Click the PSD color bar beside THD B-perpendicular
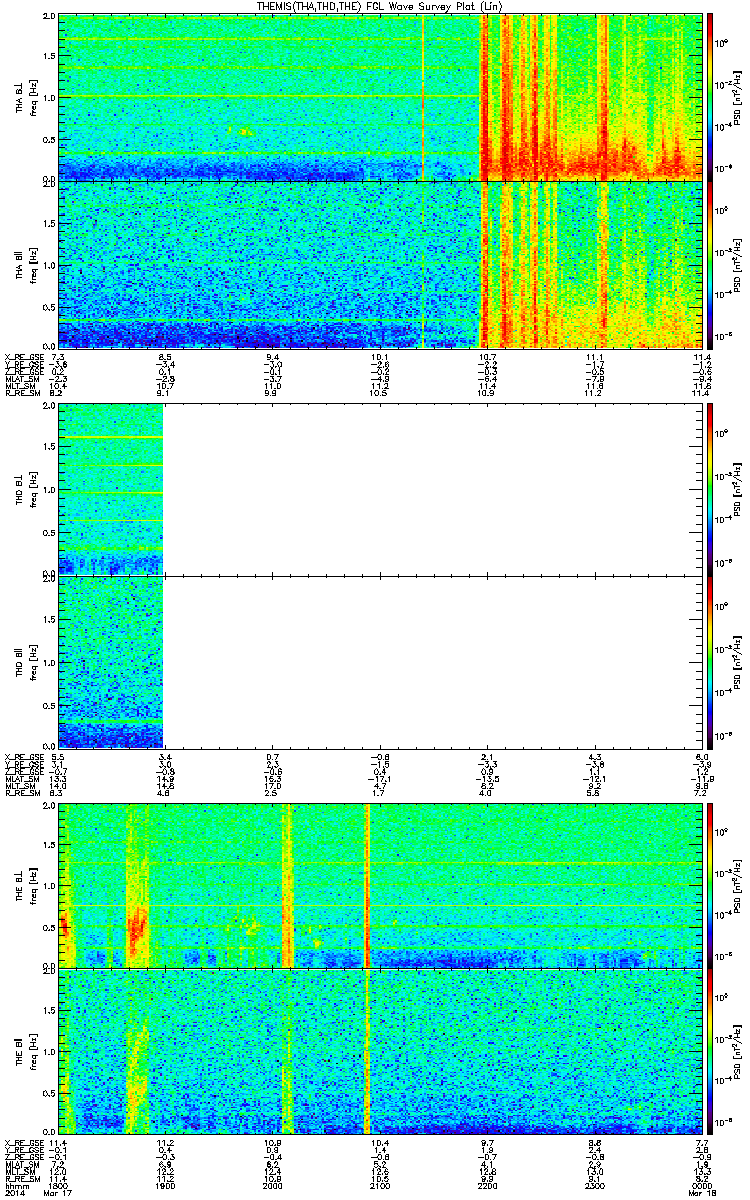 pyautogui.click(x=710, y=490)
